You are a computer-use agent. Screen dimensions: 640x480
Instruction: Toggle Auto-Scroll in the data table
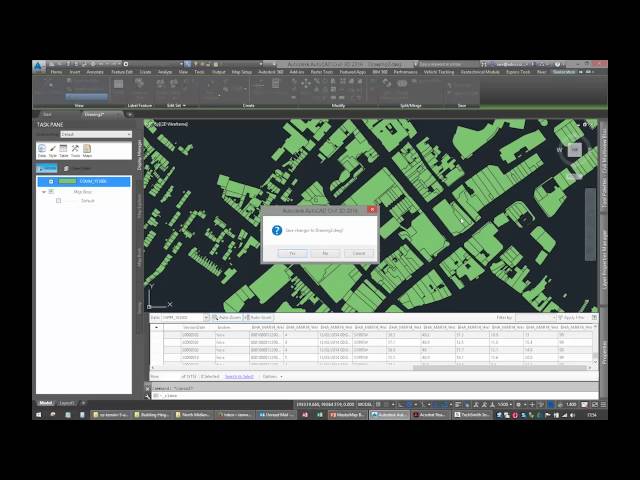pyautogui.click(x=258, y=317)
